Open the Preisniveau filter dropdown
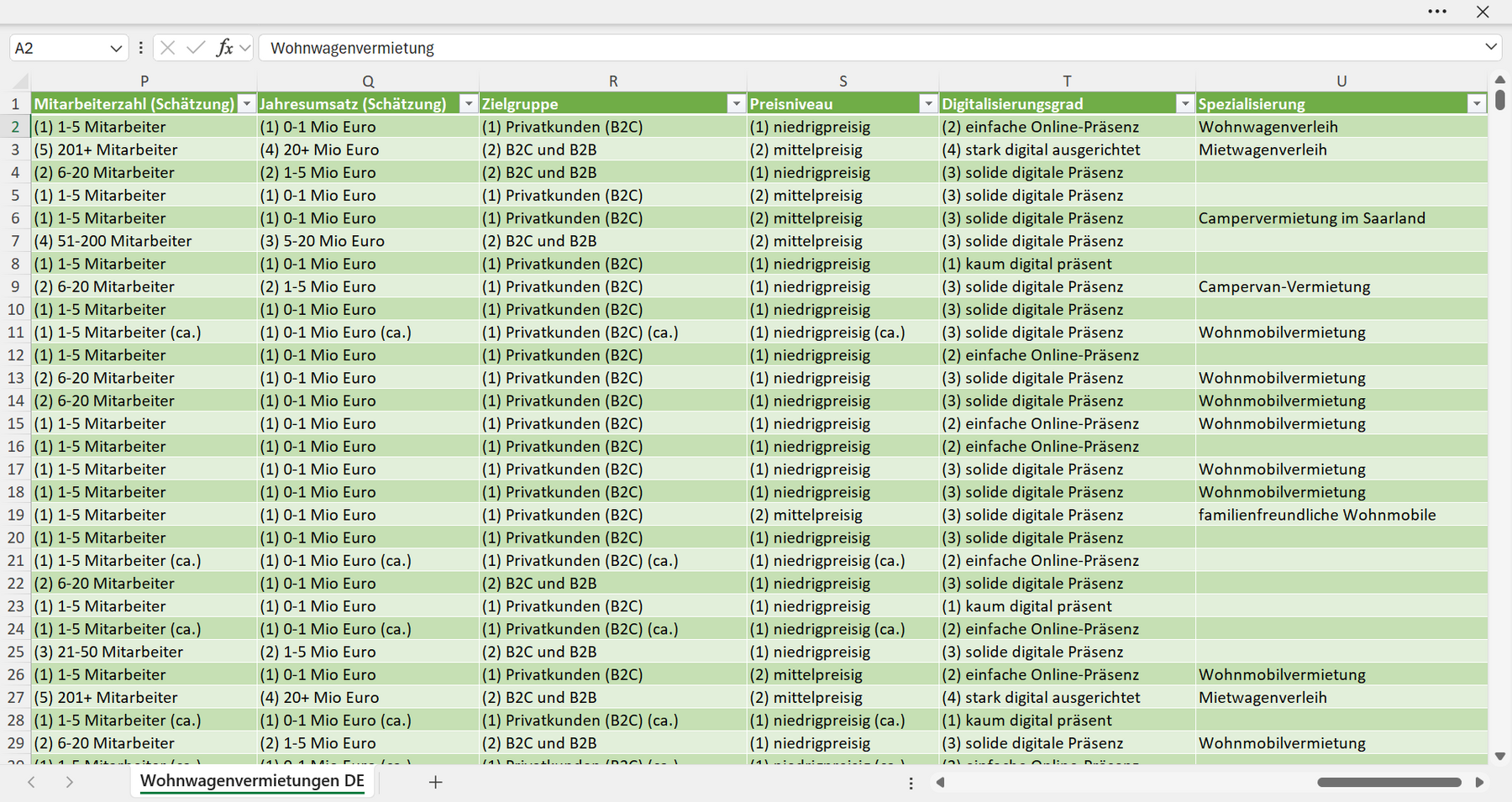This screenshot has height=802, width=1512. click(928, 104)
